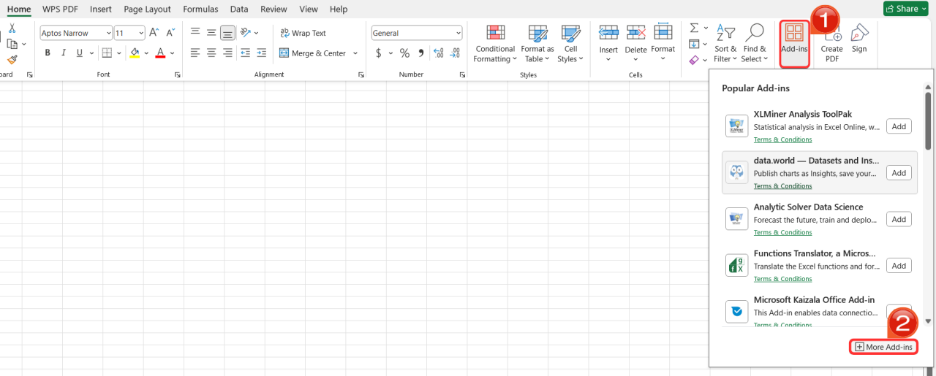Align text left
936x376 pixels.
195,53
